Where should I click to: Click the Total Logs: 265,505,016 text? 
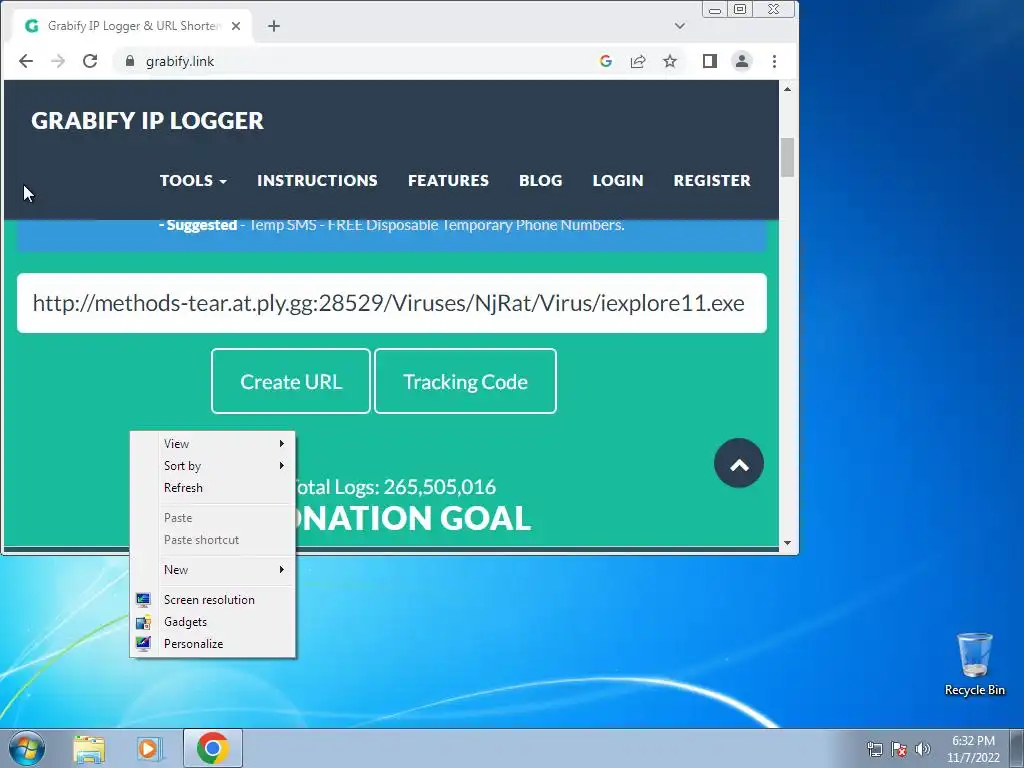point(394,487)
